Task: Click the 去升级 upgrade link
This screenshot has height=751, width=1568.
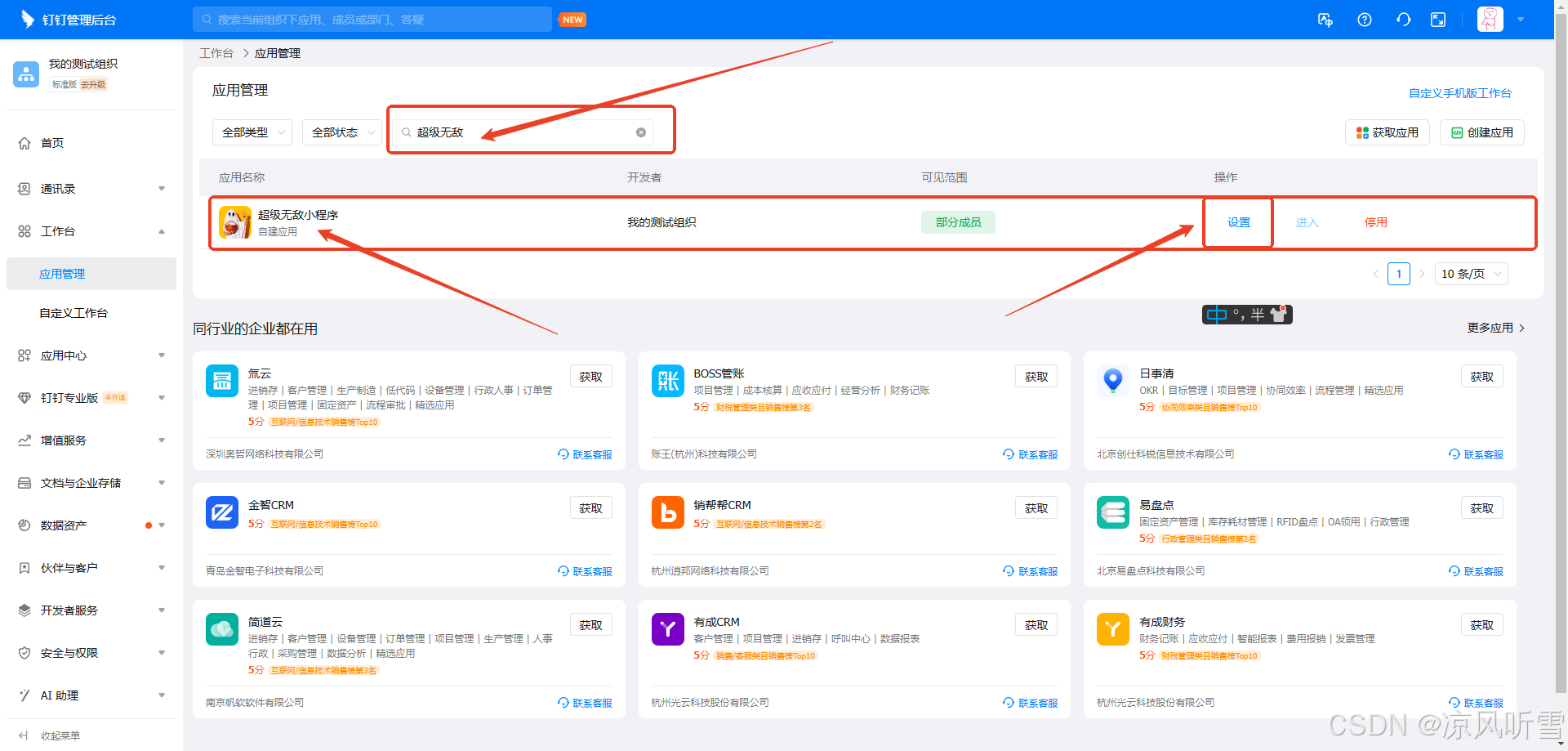Action: tap(93, 85)
